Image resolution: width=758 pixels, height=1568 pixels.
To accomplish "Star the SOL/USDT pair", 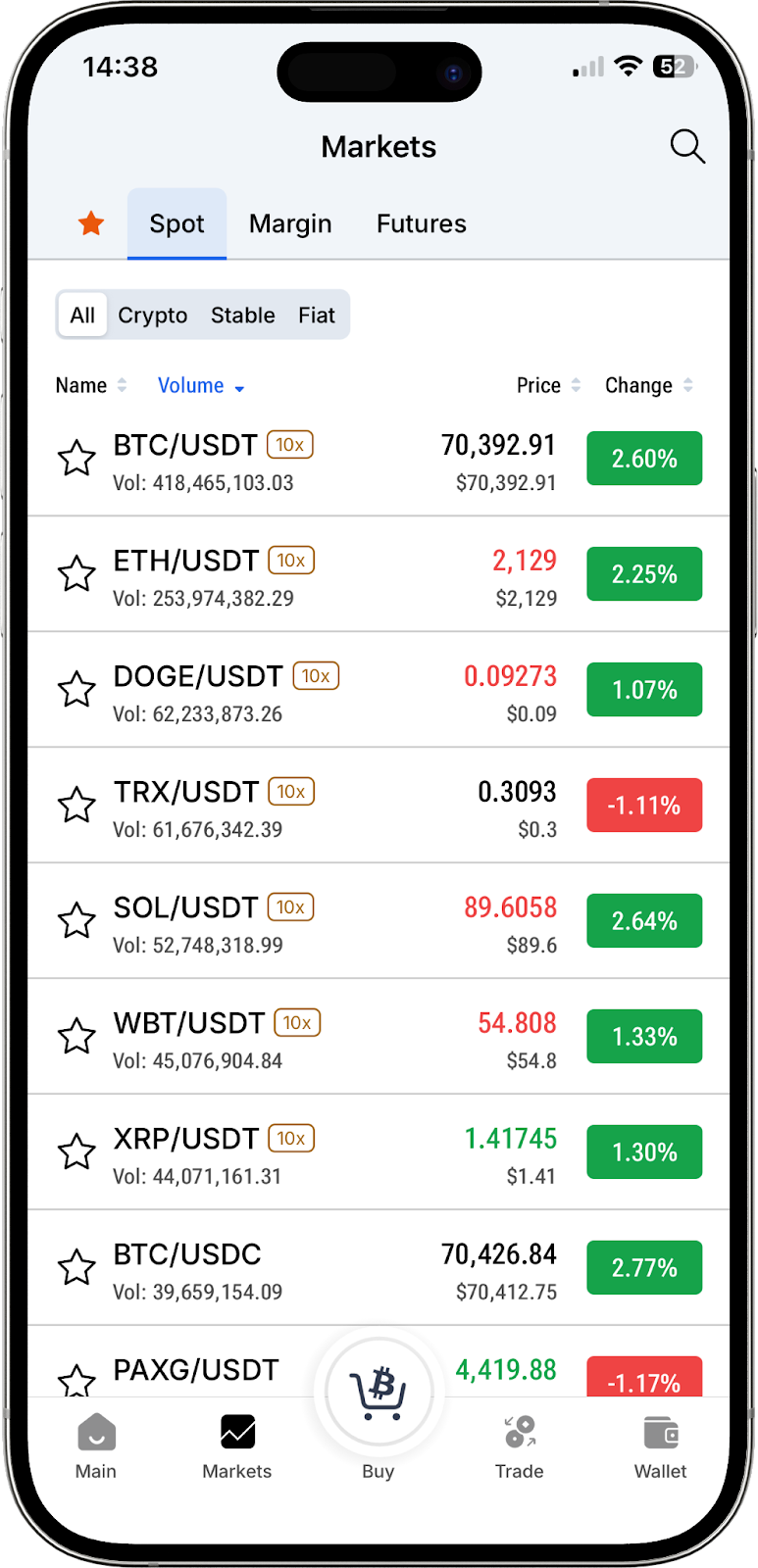I will 76,920.
